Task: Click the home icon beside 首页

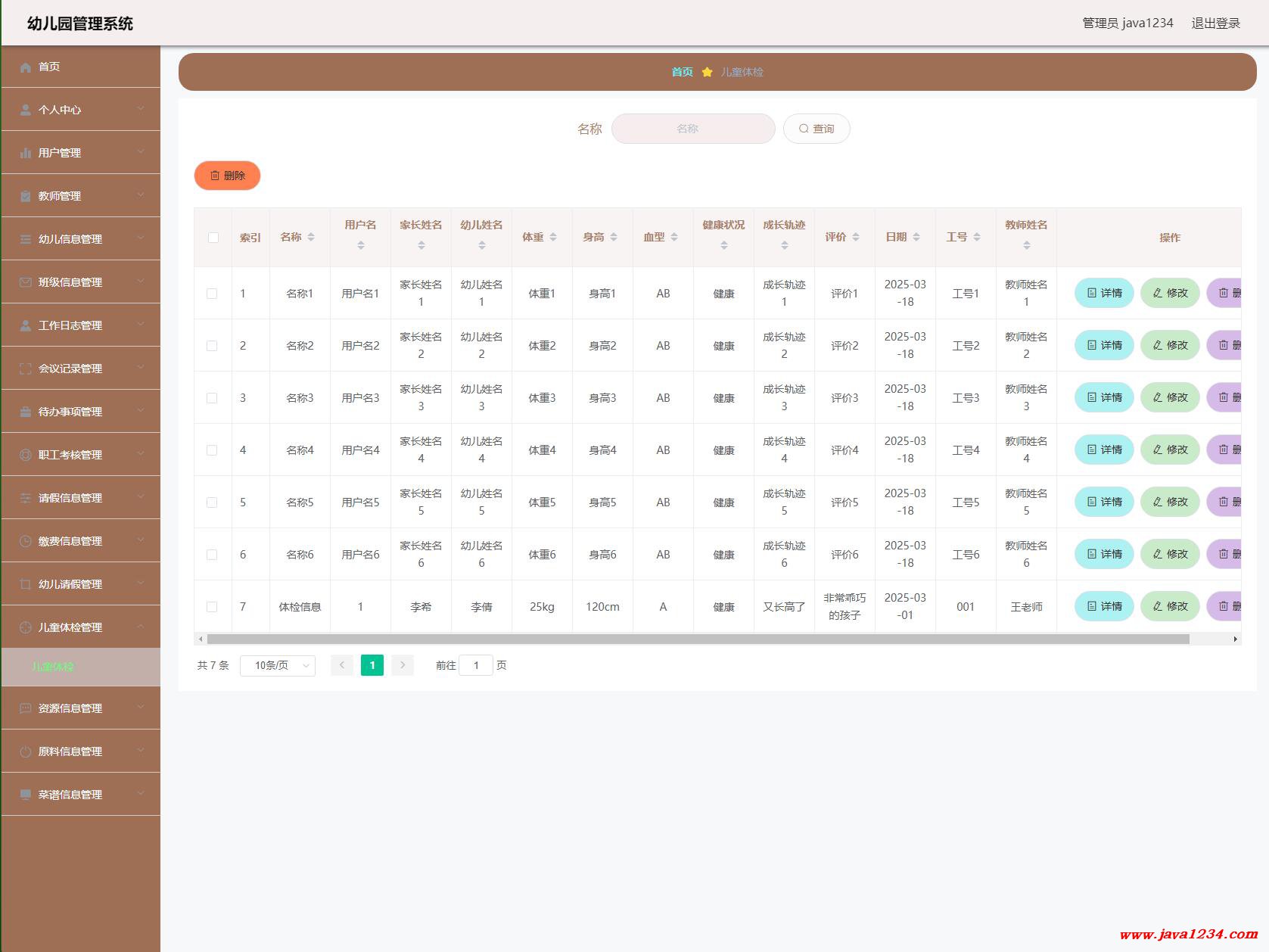Action: click(x=25, y=67)
